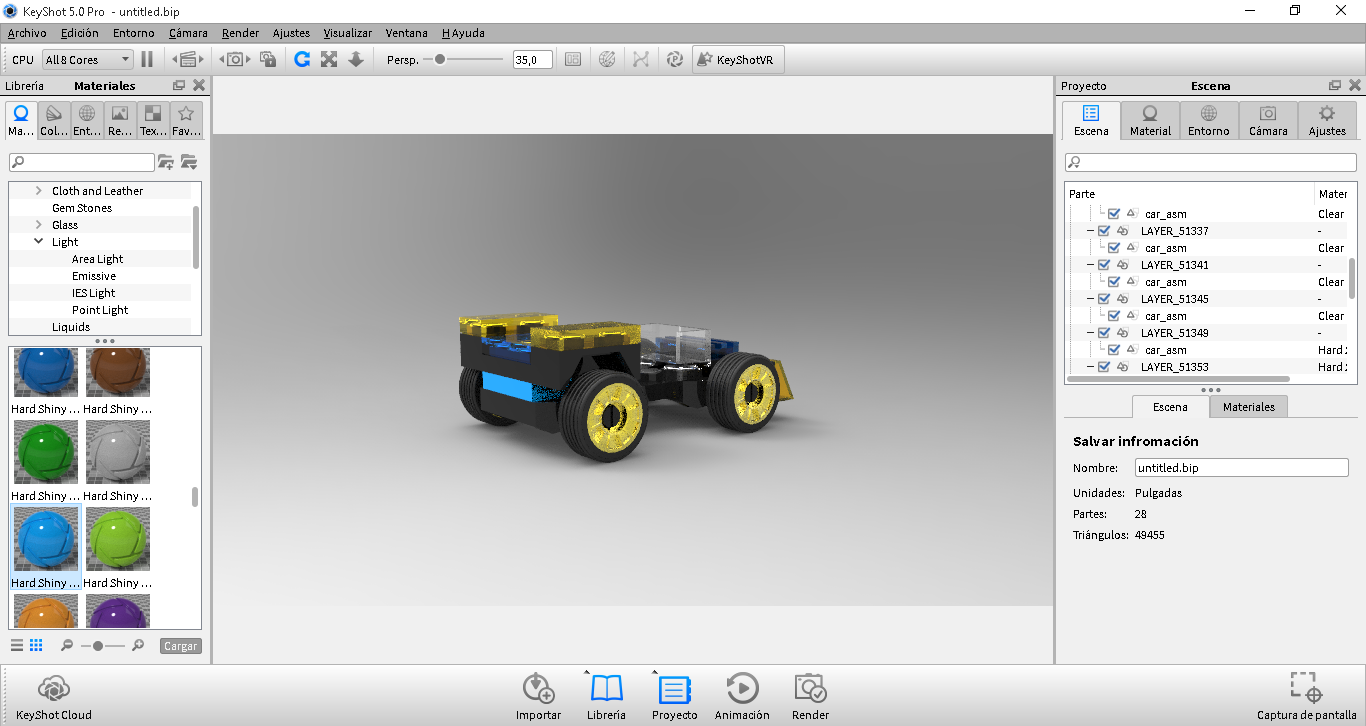1366x726 pixels.
Task: Click the blue reset camera arrow icon
Action: pyautogui.click(x=302, y=60)
